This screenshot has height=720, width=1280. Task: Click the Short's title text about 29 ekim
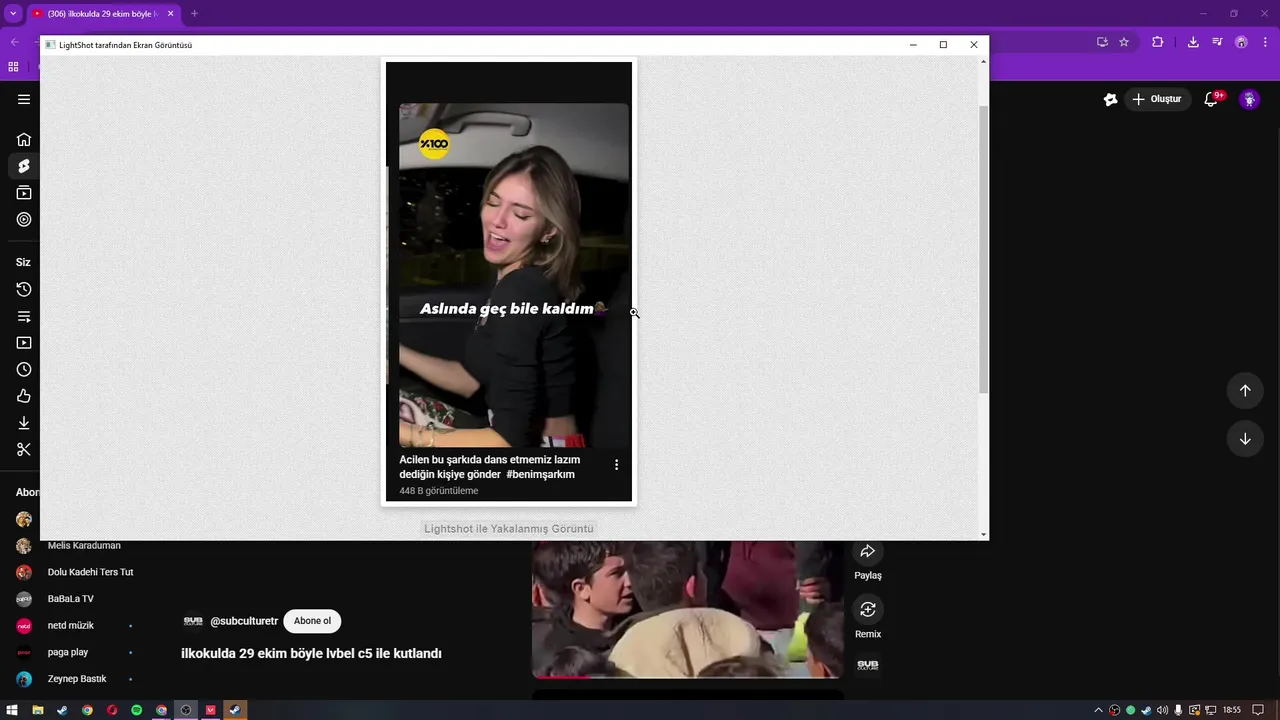pos(311,653)
